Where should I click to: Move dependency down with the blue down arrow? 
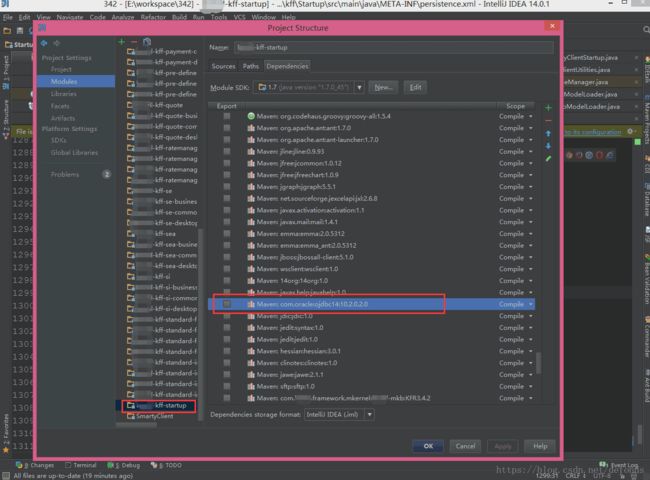pyautogui.click(x=548, y=146)
